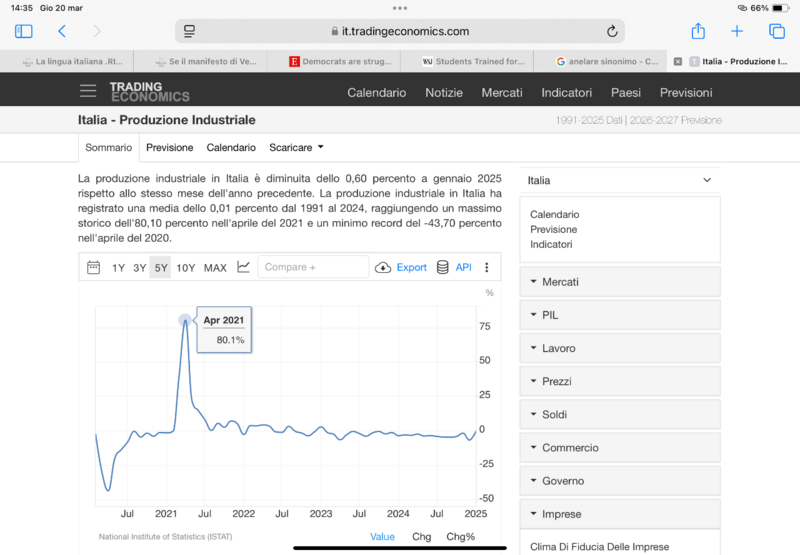800x555 pixels.
Task: Tap the Safari share icon
Action: coord(698,32)
